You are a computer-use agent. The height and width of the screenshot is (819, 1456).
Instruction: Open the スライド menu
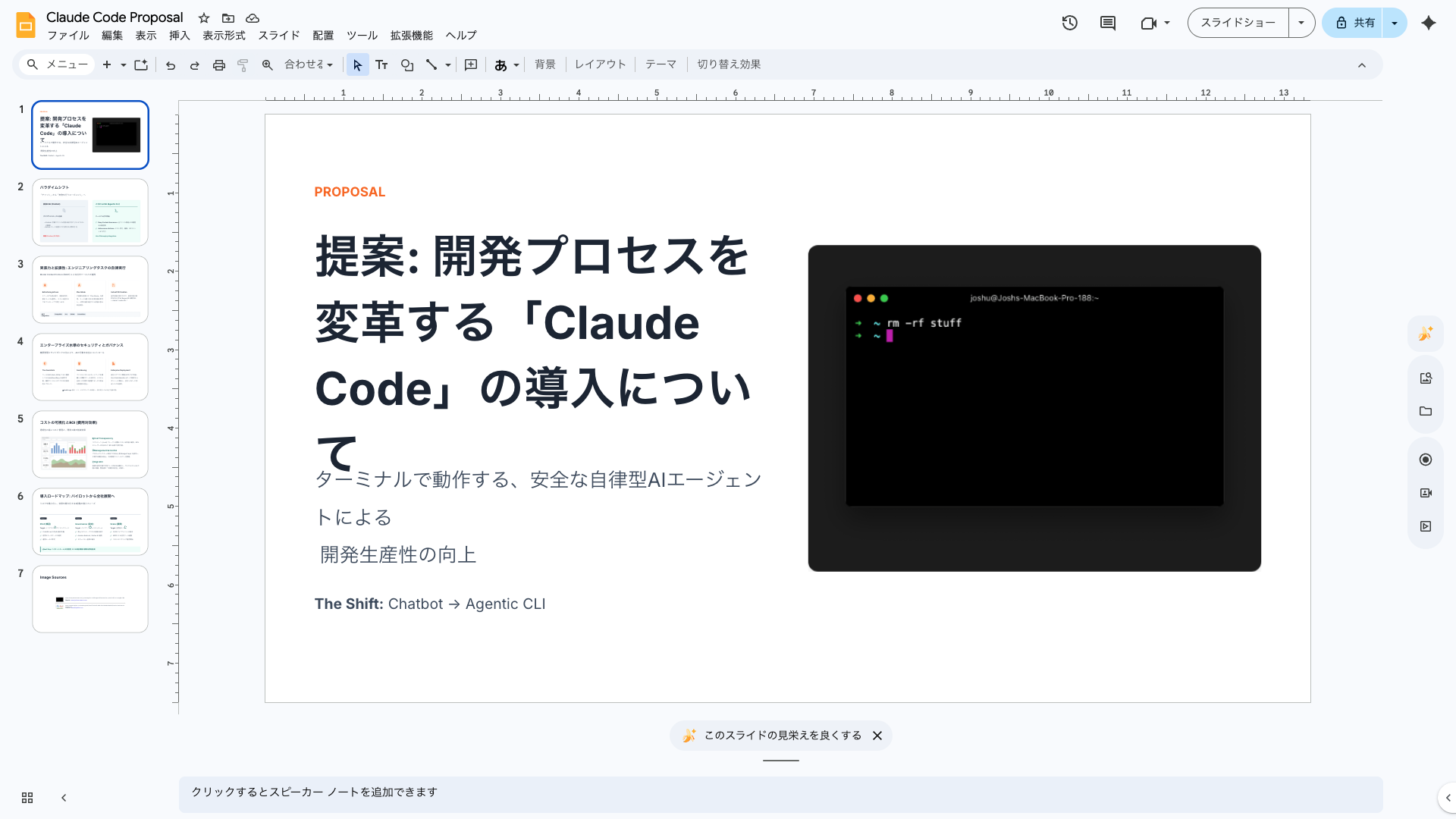coord(278,35)
